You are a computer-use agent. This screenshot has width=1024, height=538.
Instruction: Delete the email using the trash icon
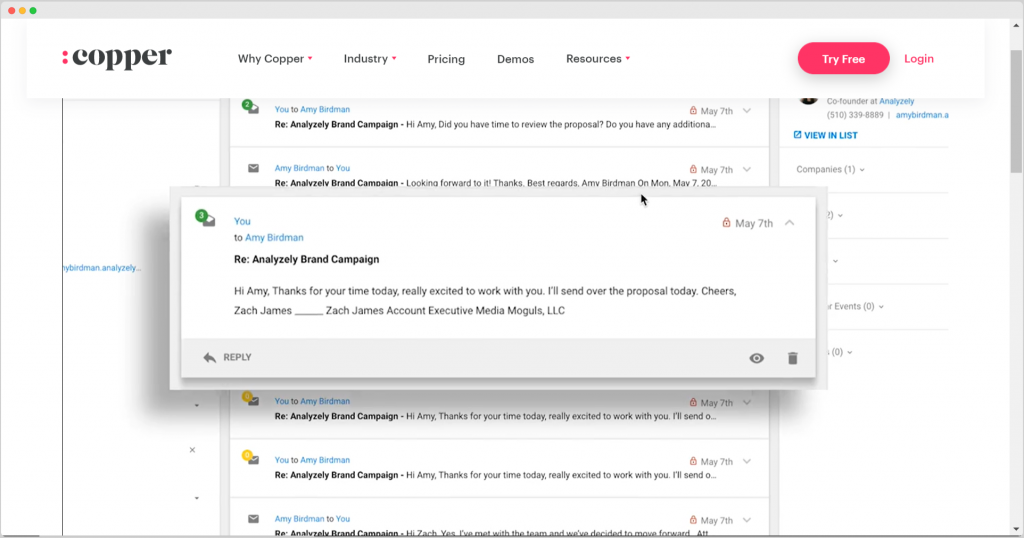pos(792,358)
